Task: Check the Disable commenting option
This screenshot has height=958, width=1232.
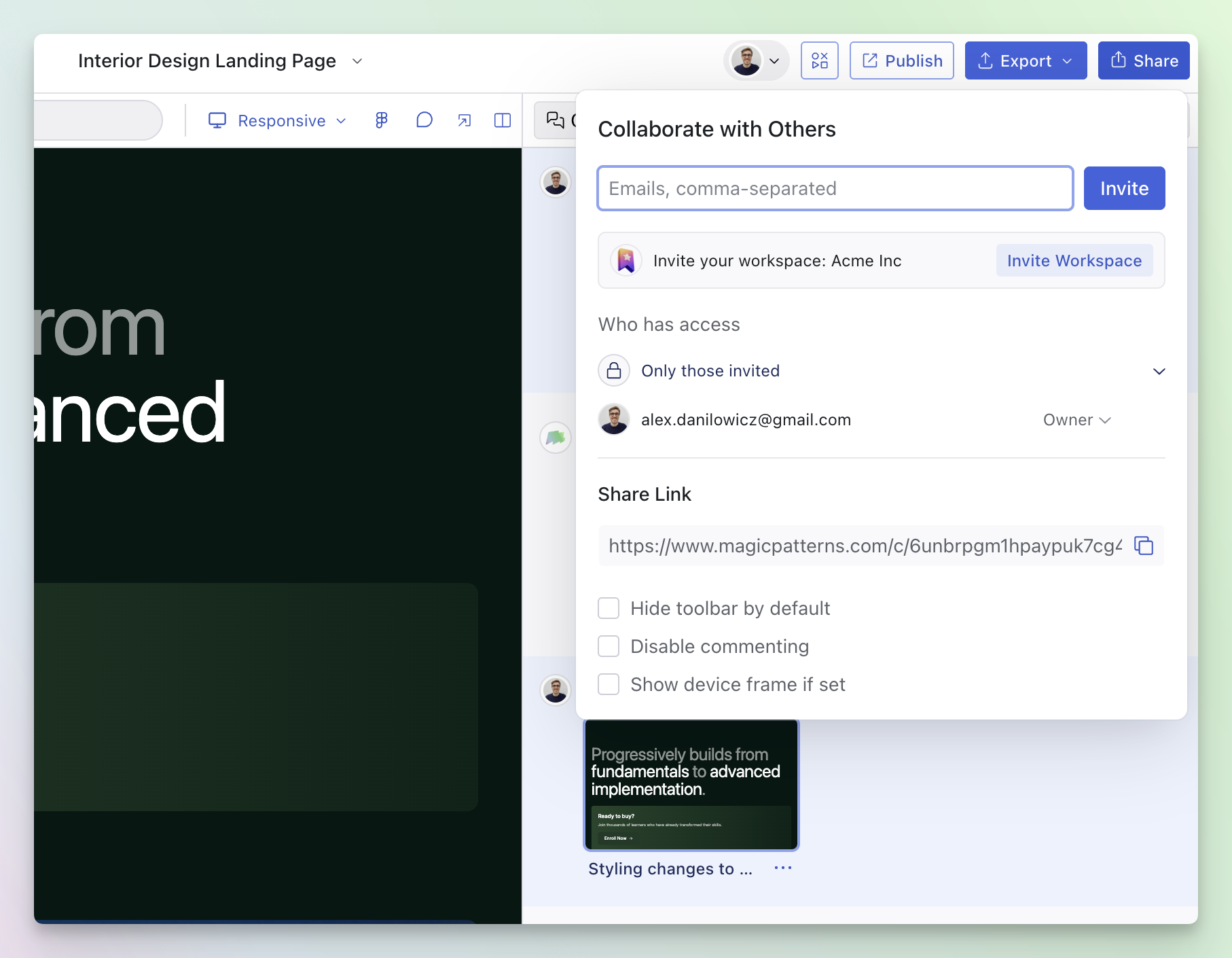Action: 609,646
